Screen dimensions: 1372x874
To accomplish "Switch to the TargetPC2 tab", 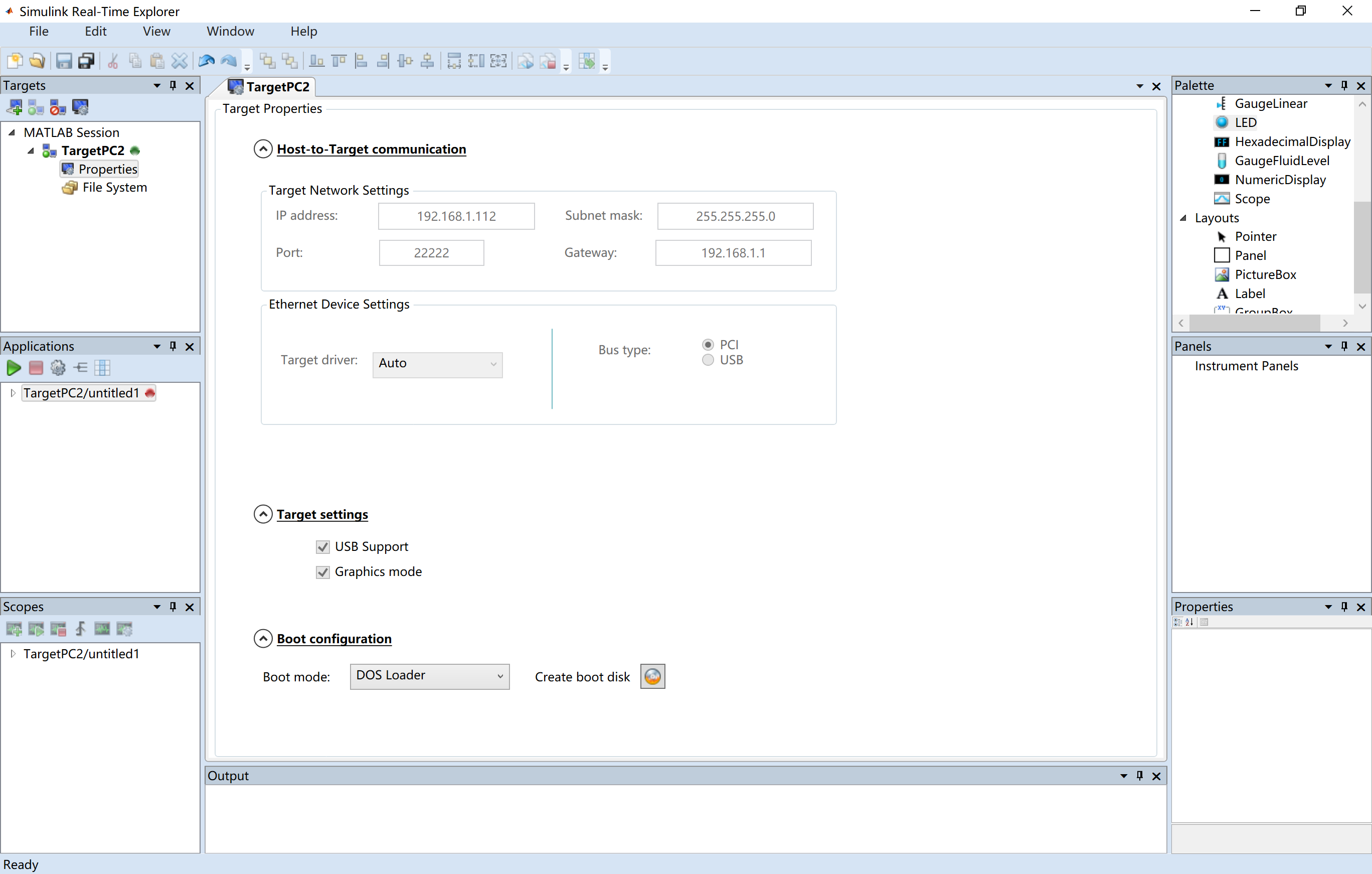I will coord(277,87).
